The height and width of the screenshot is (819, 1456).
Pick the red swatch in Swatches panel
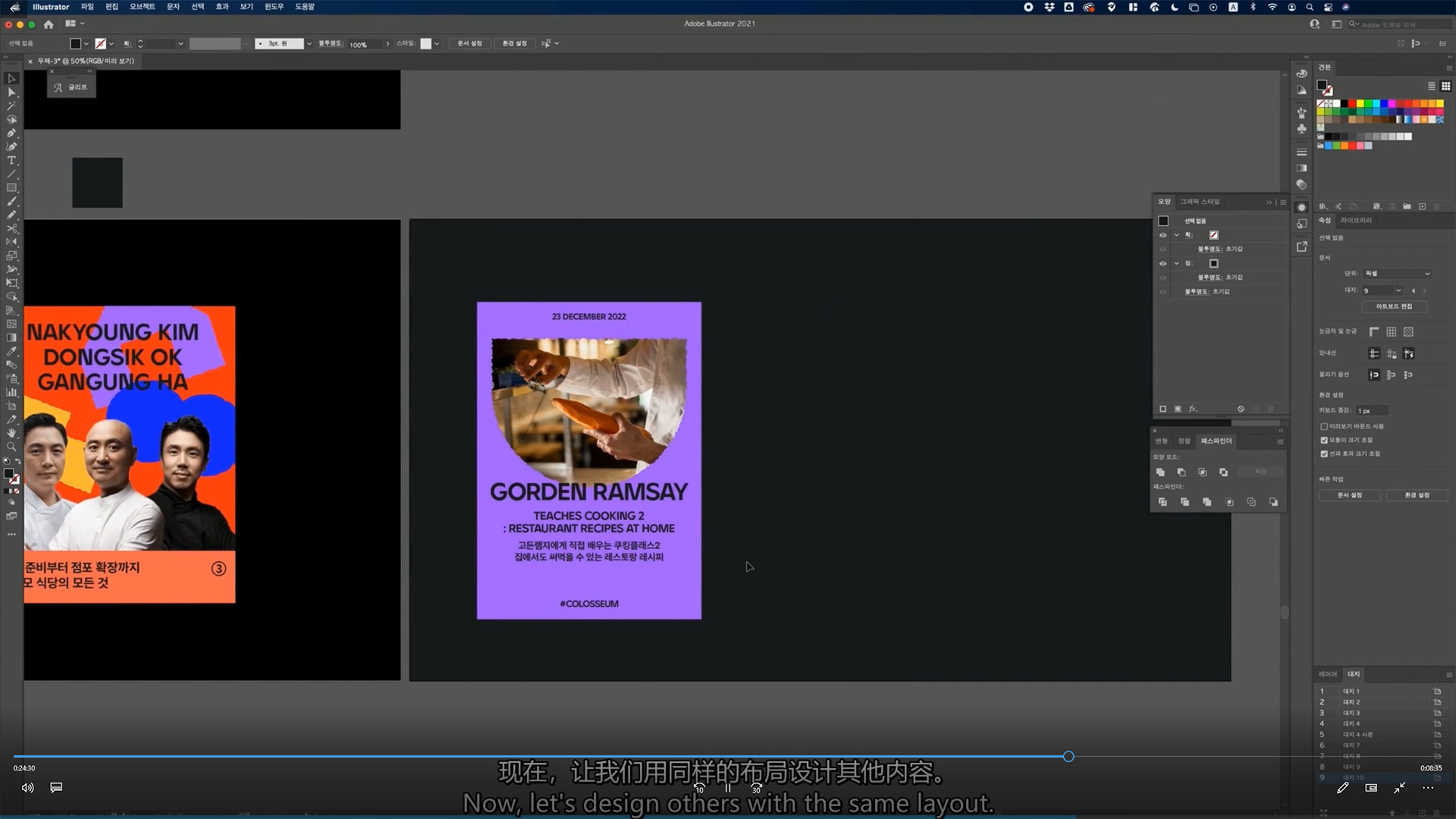click(1351, 103)
